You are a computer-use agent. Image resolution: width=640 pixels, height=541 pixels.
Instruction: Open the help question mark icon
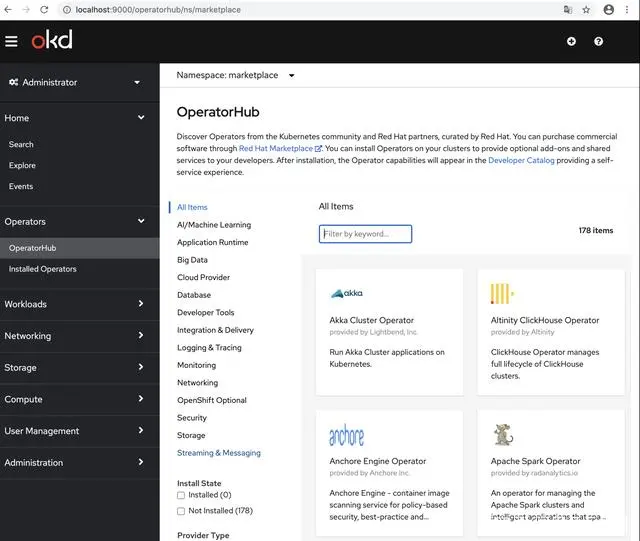pyautogui.click(x=598, y=41)
